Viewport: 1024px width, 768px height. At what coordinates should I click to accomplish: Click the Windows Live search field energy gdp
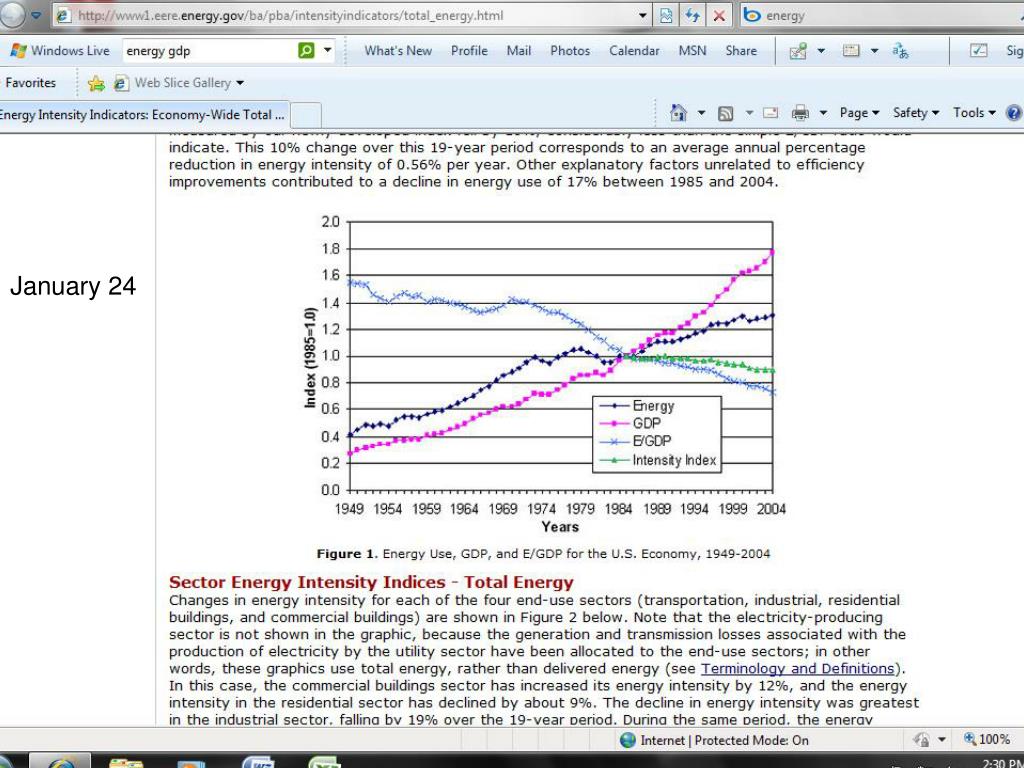point(209,50)
